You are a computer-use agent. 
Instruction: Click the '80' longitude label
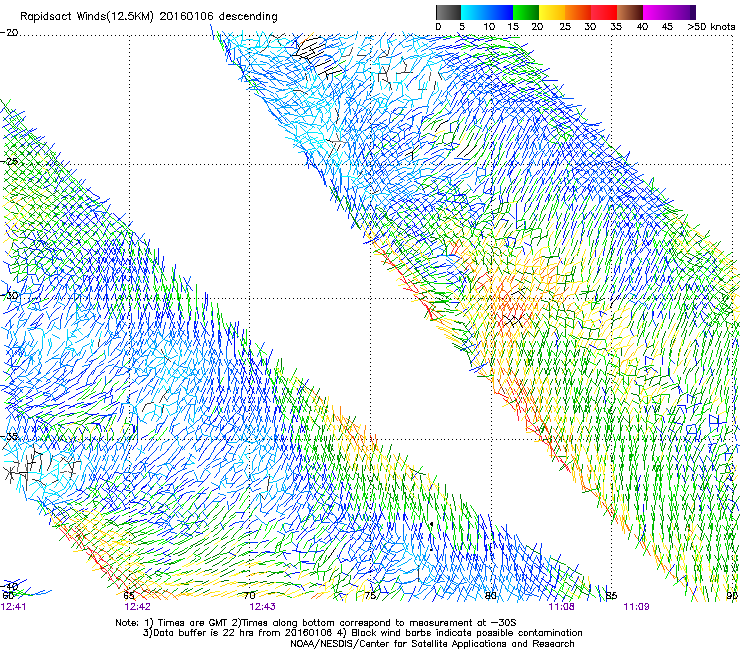(x=491, y=596)
